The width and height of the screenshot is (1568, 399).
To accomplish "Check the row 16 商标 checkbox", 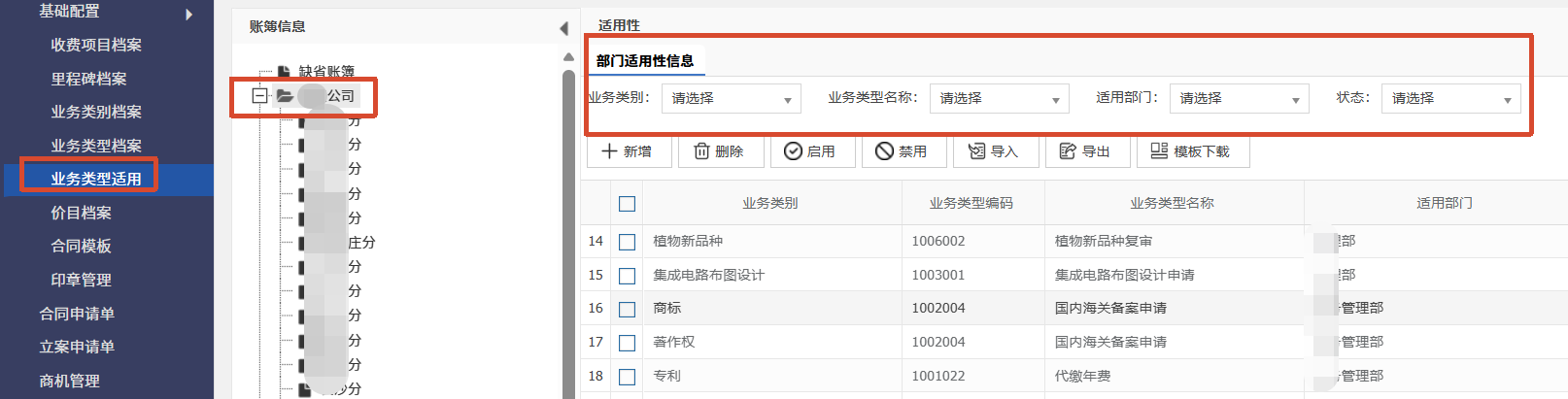I will [x=627, y=309].
